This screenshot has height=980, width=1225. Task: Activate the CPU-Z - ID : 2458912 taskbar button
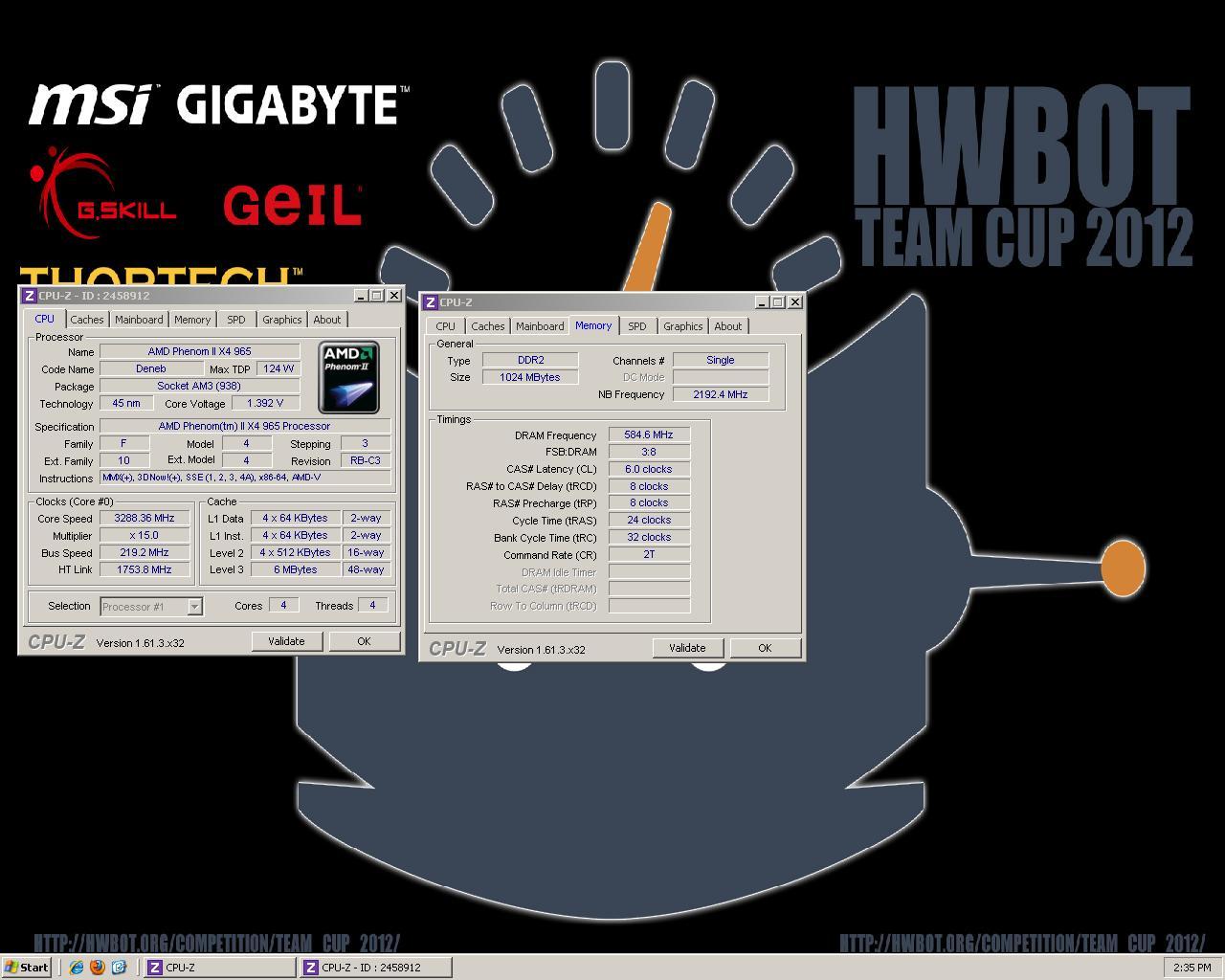tap(375, 968)
